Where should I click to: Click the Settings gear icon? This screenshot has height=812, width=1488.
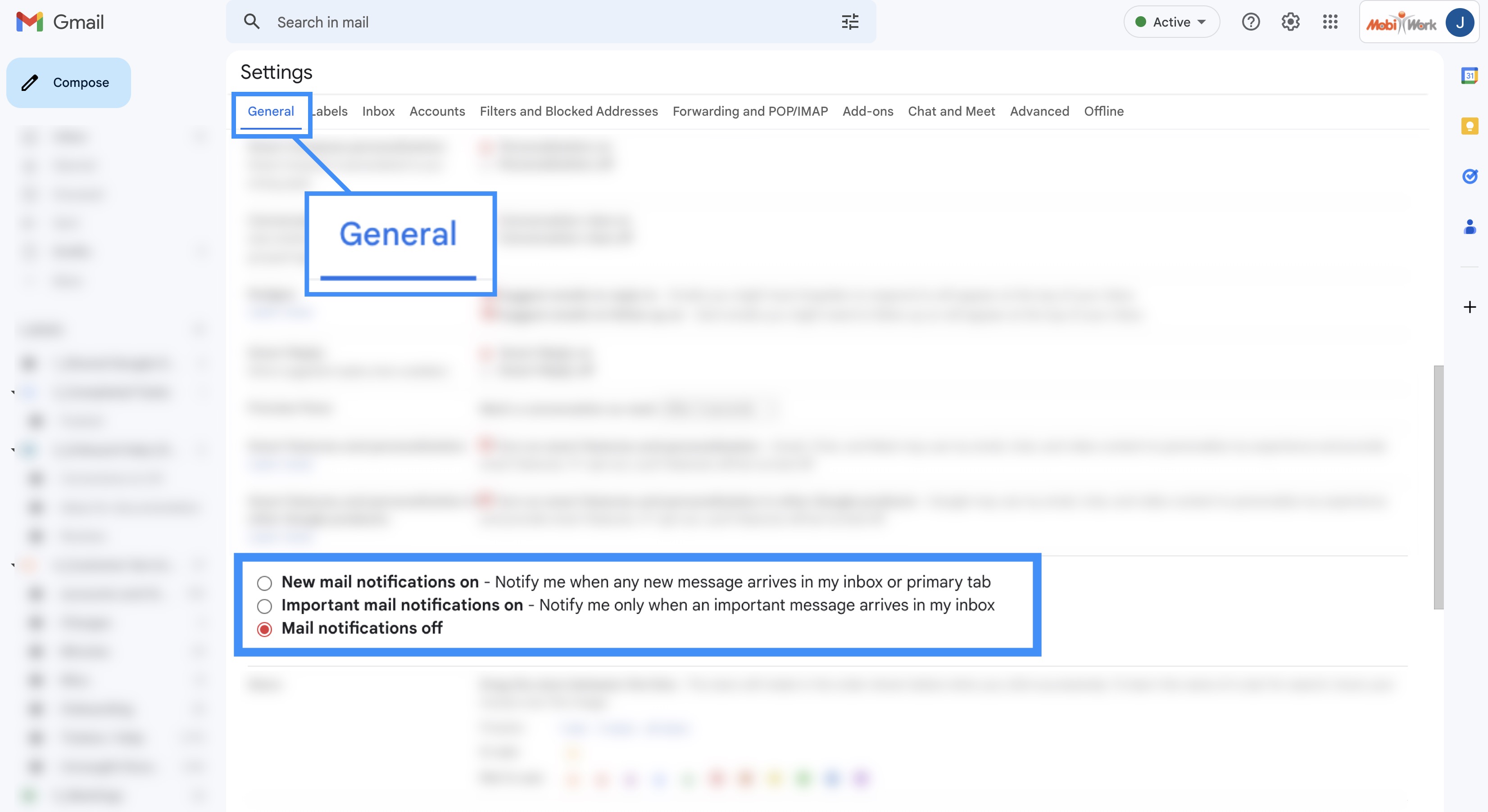tap(1290, 22)
